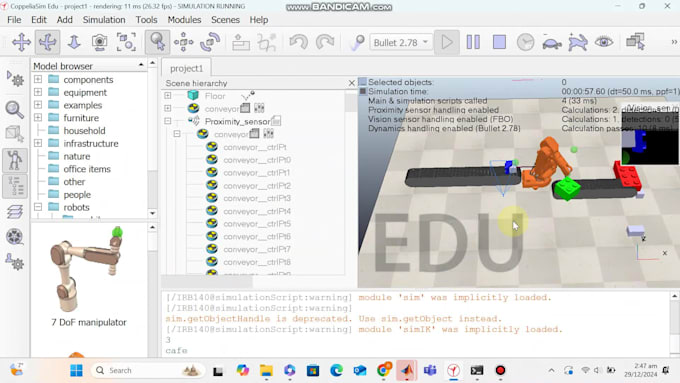Click the video recorder sidebar icon
This screenshot has height=383, width=680.
coord(15,237)
